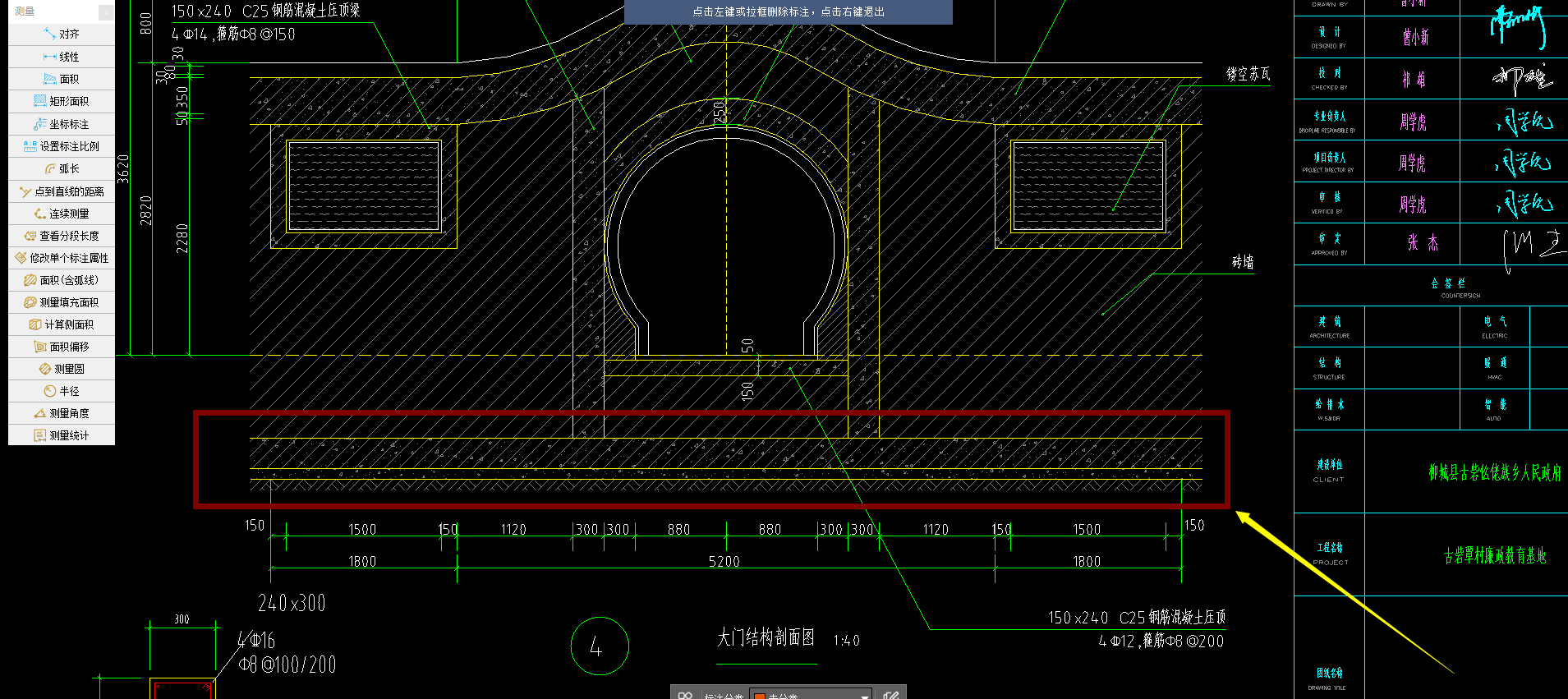Click the vertical dimension 2280
The width and height of the screenshot is (1568, 699).
(182, 238)
